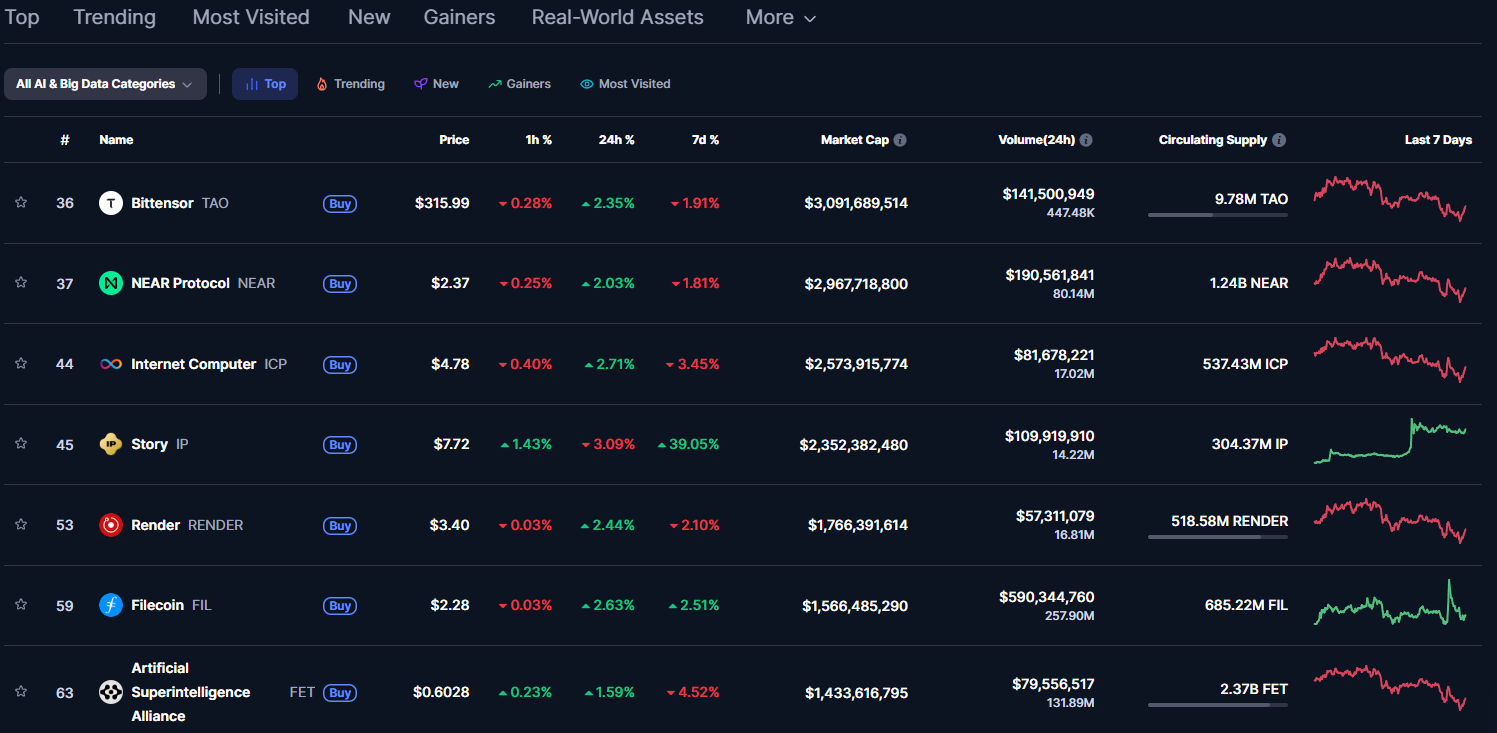Sort by the 1h % column header

tap(538, 140)
